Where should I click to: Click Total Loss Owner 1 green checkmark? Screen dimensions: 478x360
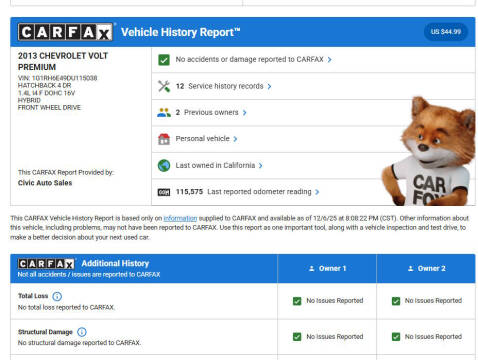[x=297, y=301]
